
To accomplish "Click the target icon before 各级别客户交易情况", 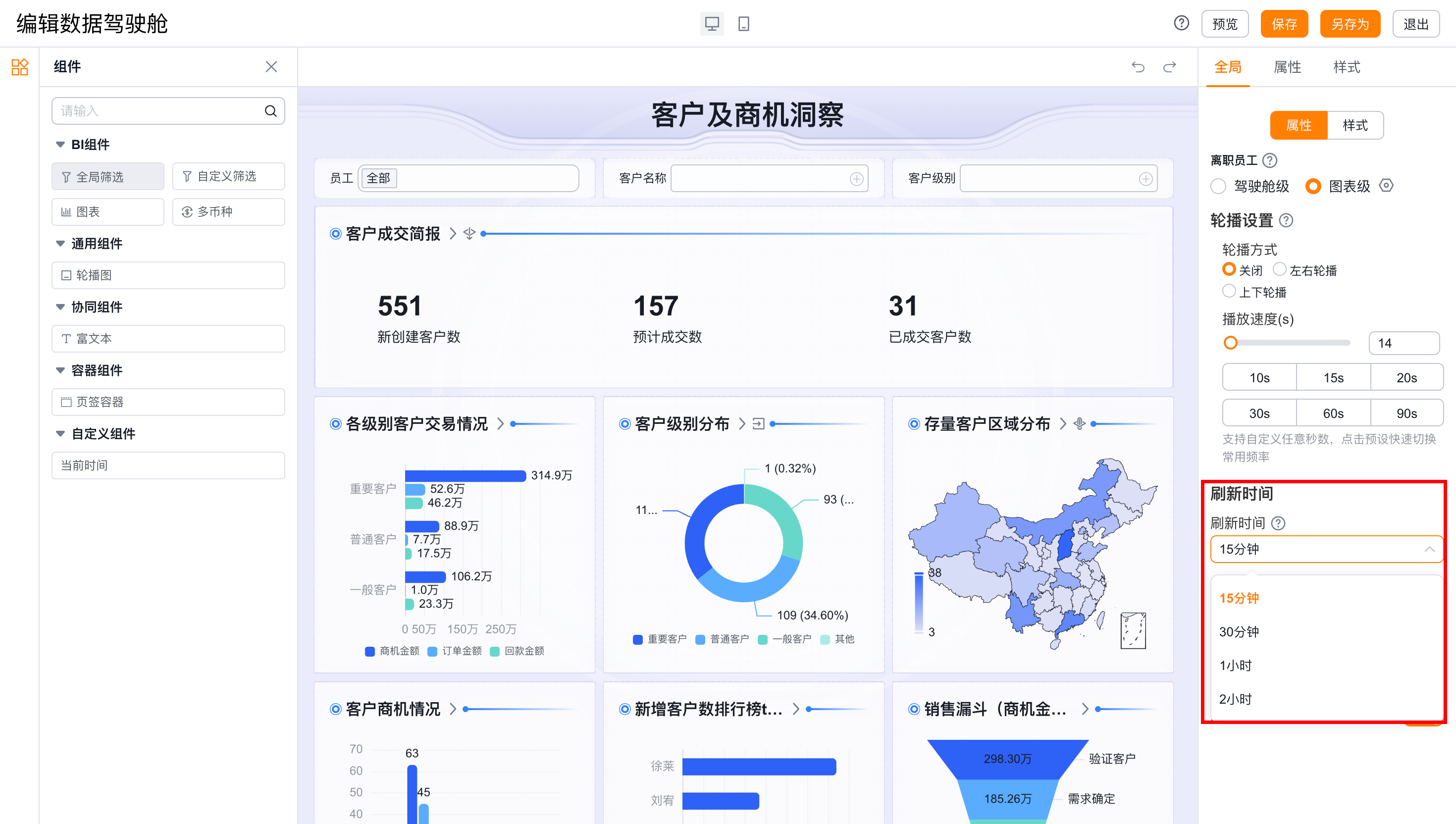I will click(x=336, y=424).
